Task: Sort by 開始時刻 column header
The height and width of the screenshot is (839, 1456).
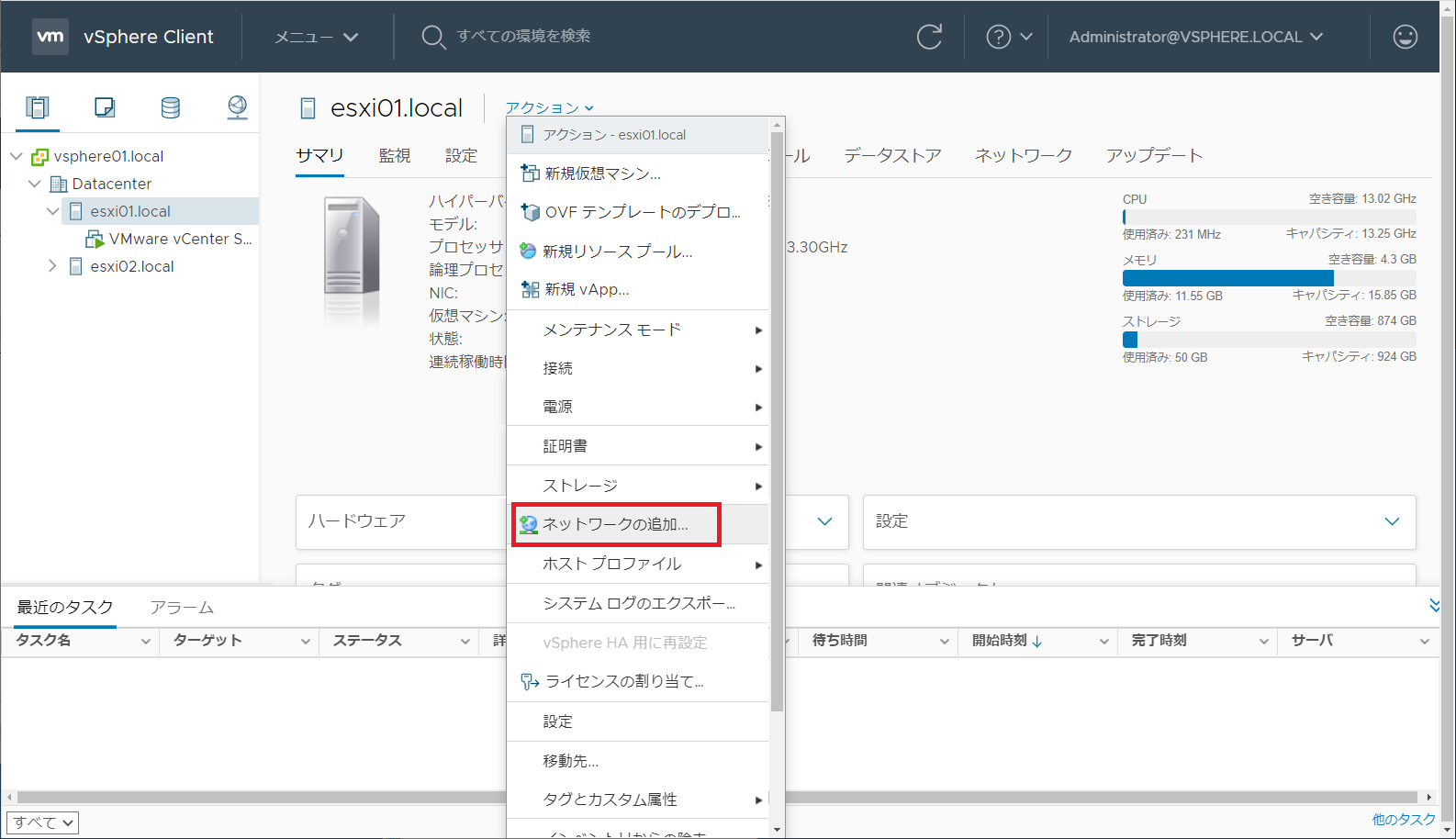Action: click(1007, 640)
